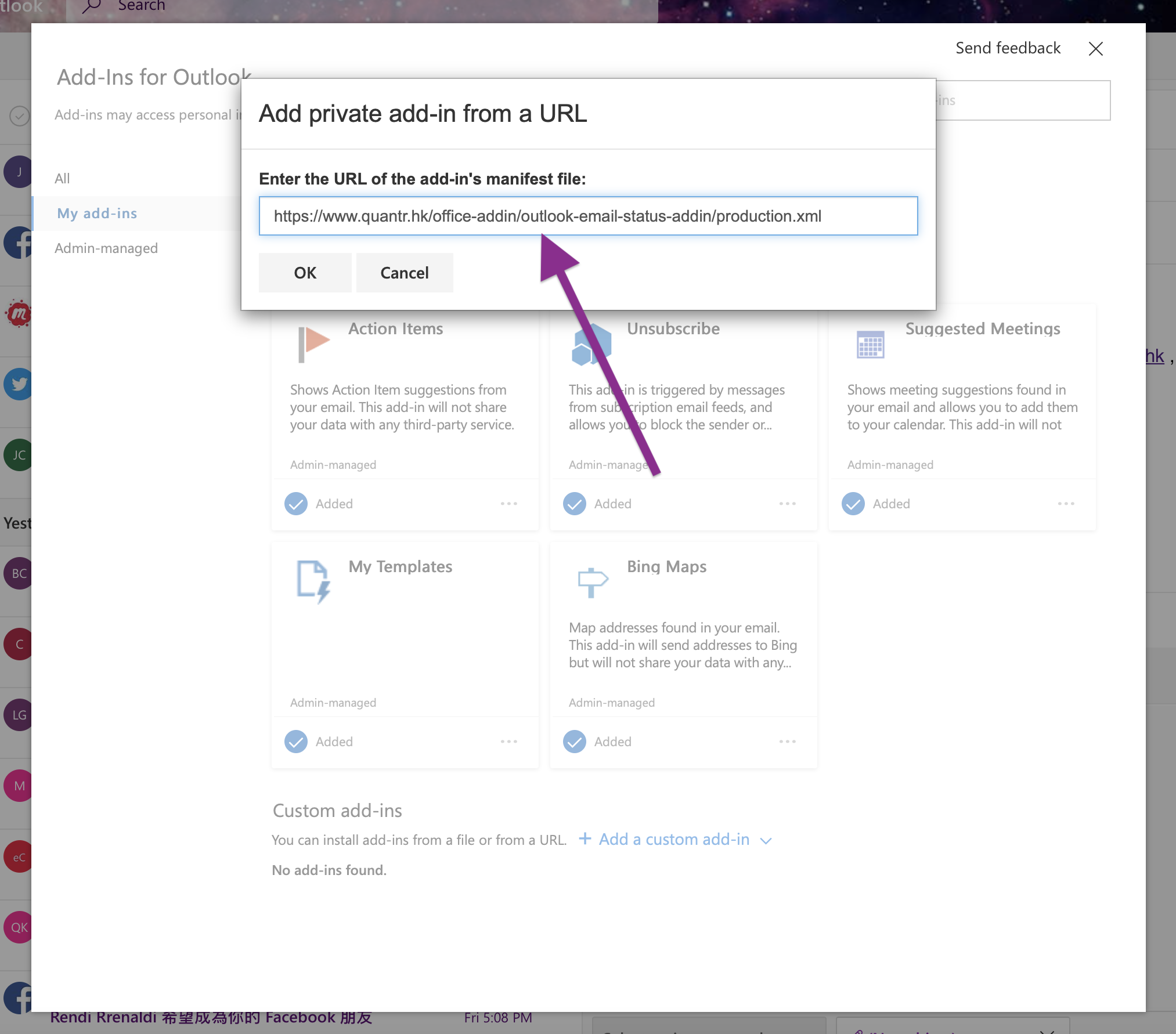Click the Unsubscribe card title
The width and height of the screenshot is (1176, 1034).
pyautogui.click(x=673, y=329)
